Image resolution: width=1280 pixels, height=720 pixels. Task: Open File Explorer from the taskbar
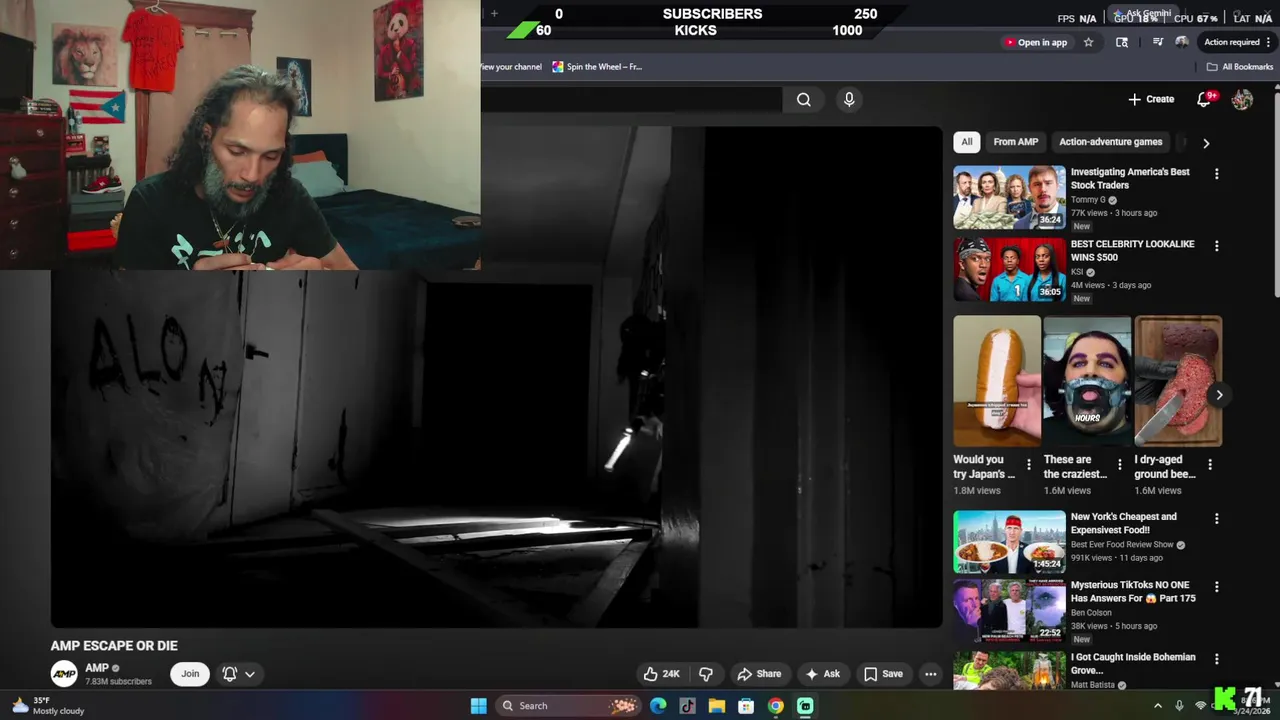click(717, 706)
